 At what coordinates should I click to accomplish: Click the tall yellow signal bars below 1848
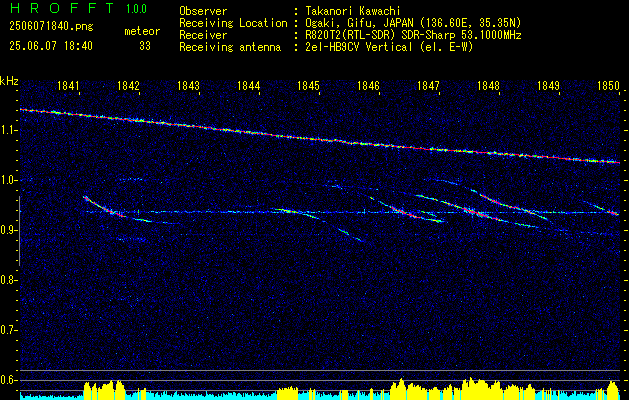point(481,388)
